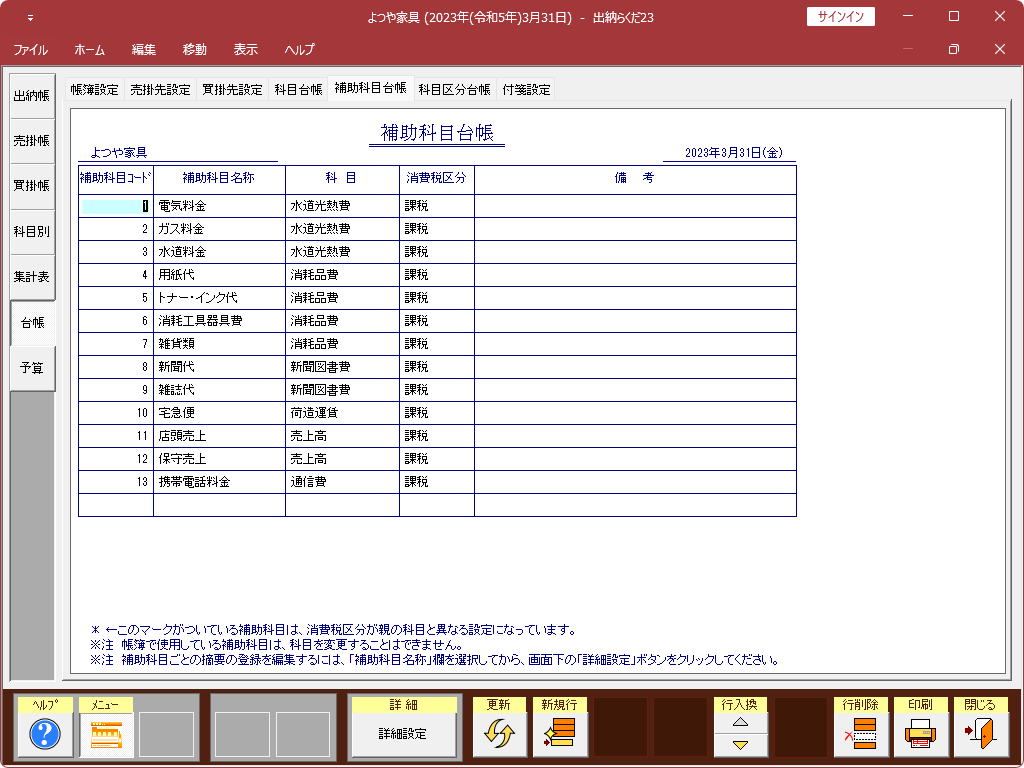
Task: Move row down with 行入換 arrow
Action: point(740,744)
